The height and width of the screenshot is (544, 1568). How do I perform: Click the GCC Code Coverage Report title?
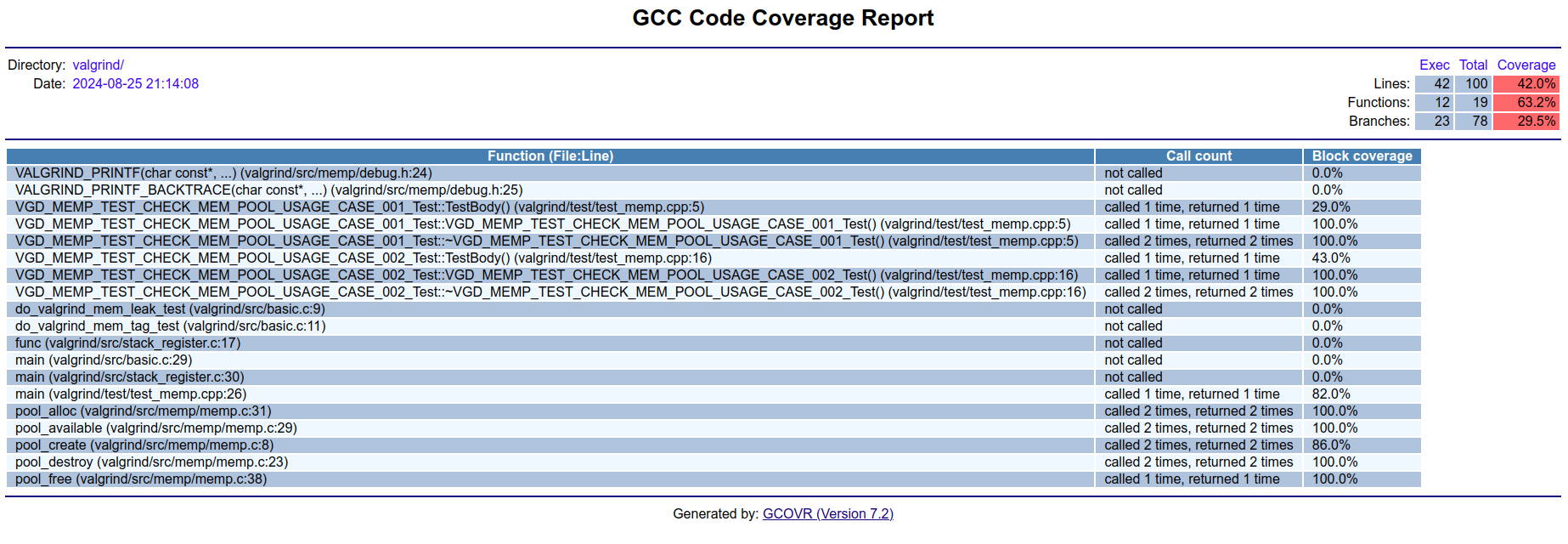coord(782,18)
